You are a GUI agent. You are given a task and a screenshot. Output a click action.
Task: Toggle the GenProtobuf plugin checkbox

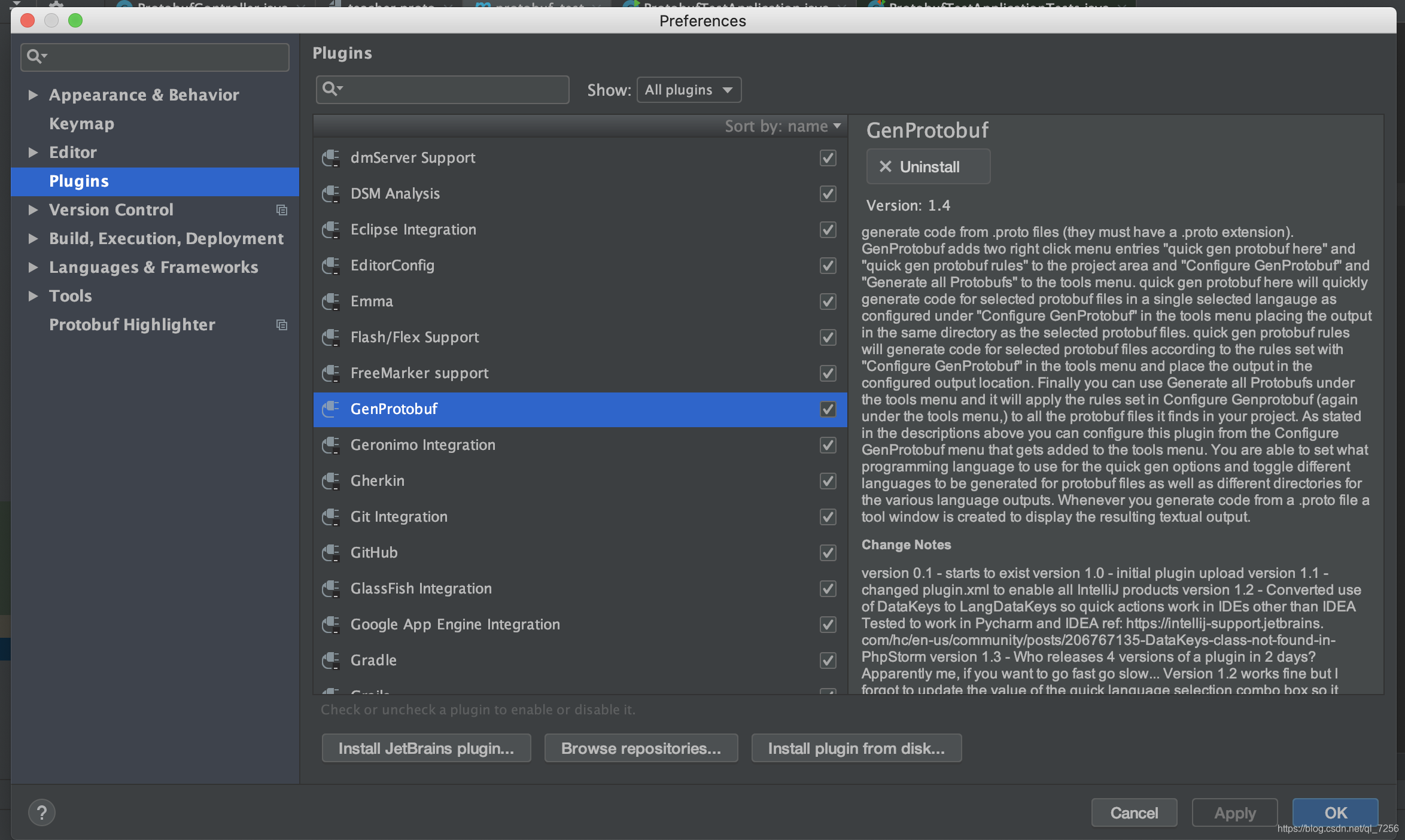click(828, 409)
